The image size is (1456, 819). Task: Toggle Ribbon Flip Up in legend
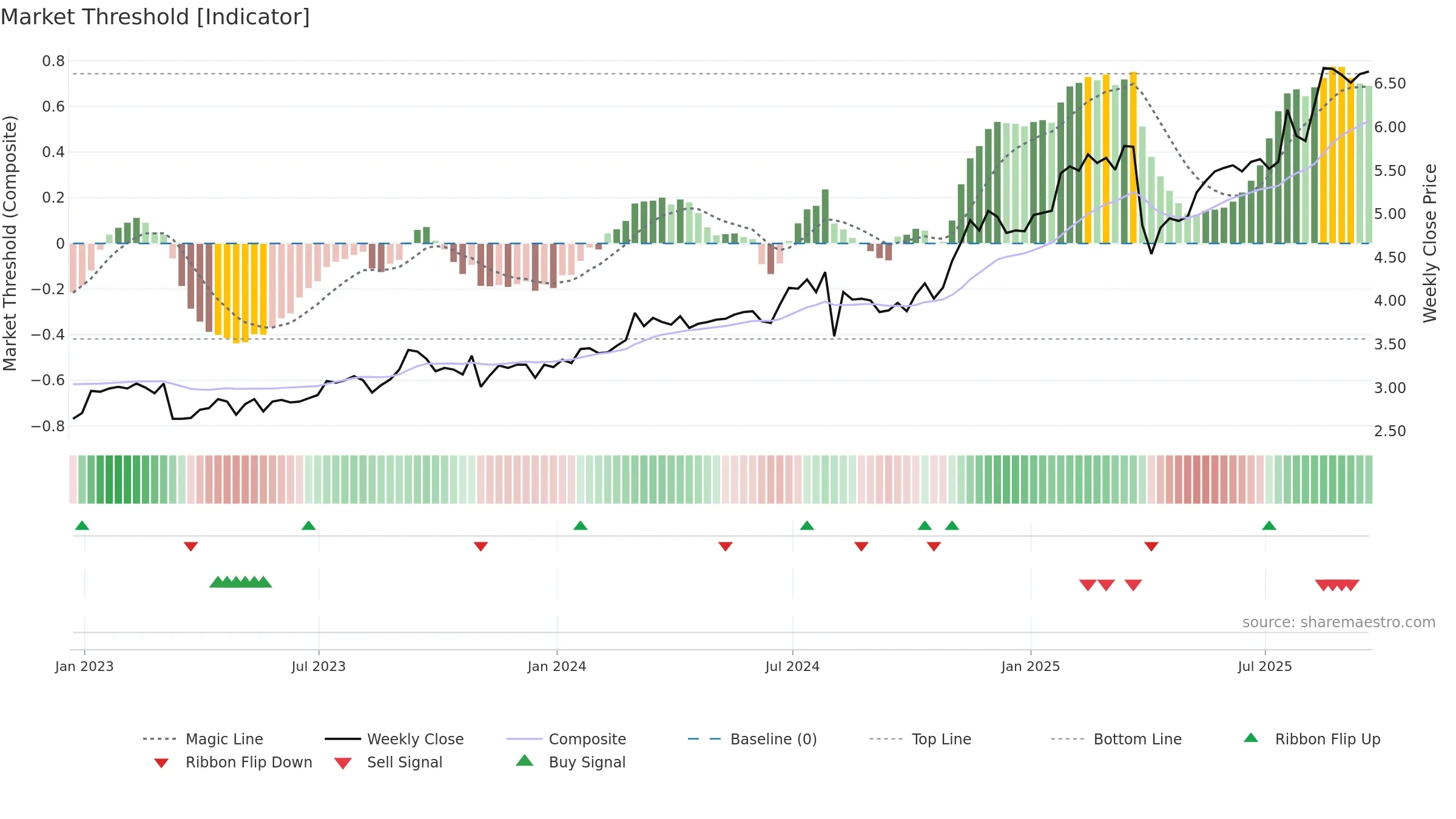click(1312, 739)
